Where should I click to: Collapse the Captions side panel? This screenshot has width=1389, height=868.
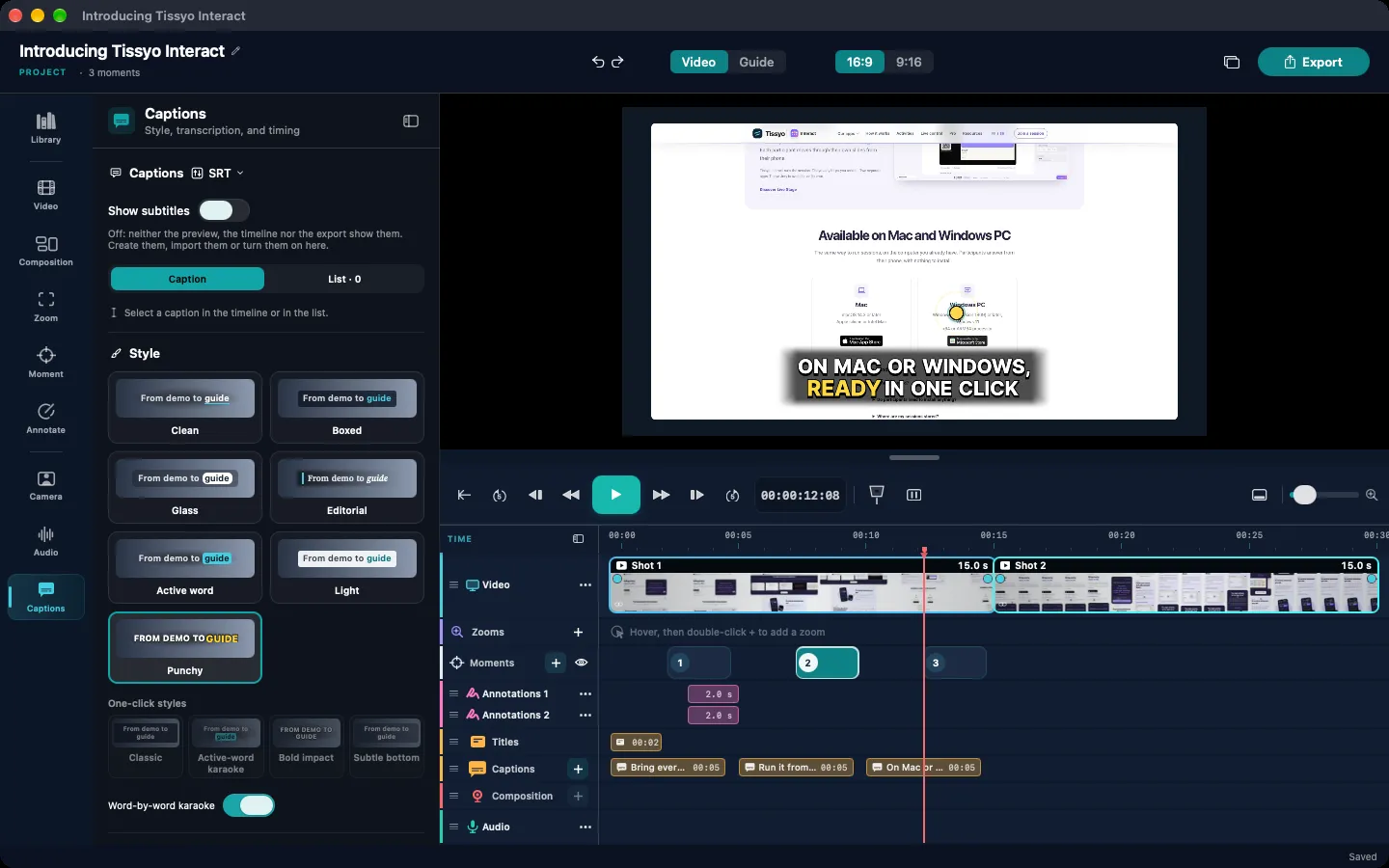[411, 121]
